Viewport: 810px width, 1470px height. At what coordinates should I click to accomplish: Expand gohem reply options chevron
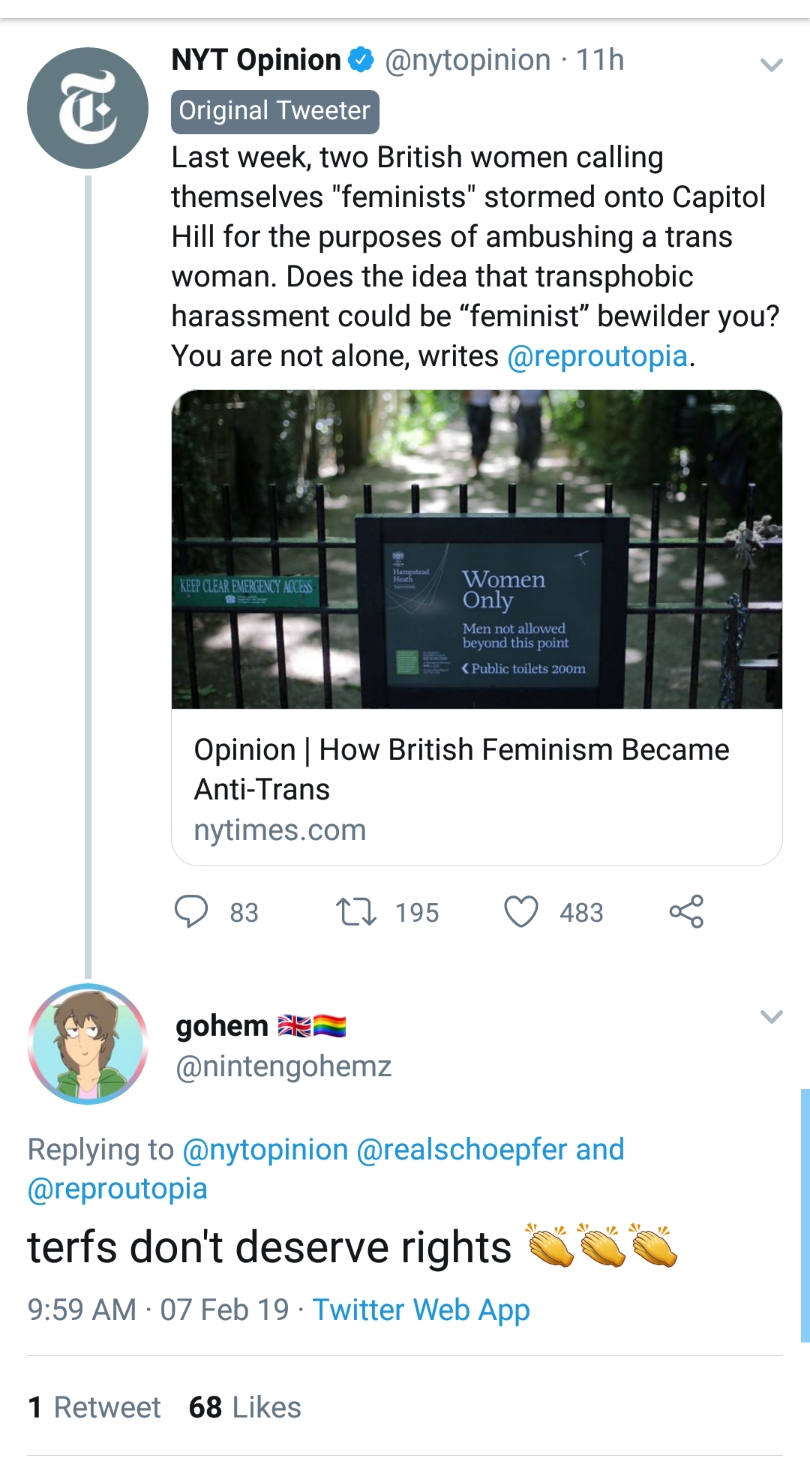point(770,1017)
